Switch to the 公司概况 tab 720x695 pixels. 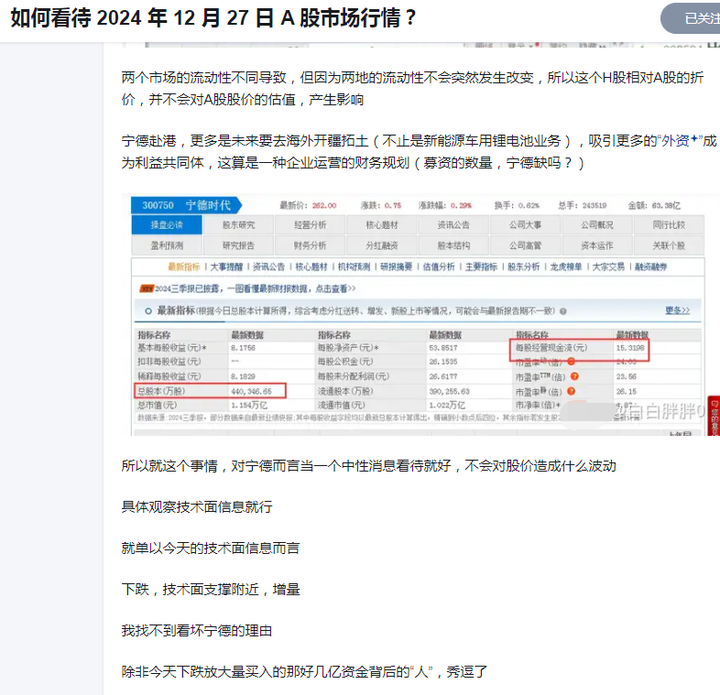(596, 225)
